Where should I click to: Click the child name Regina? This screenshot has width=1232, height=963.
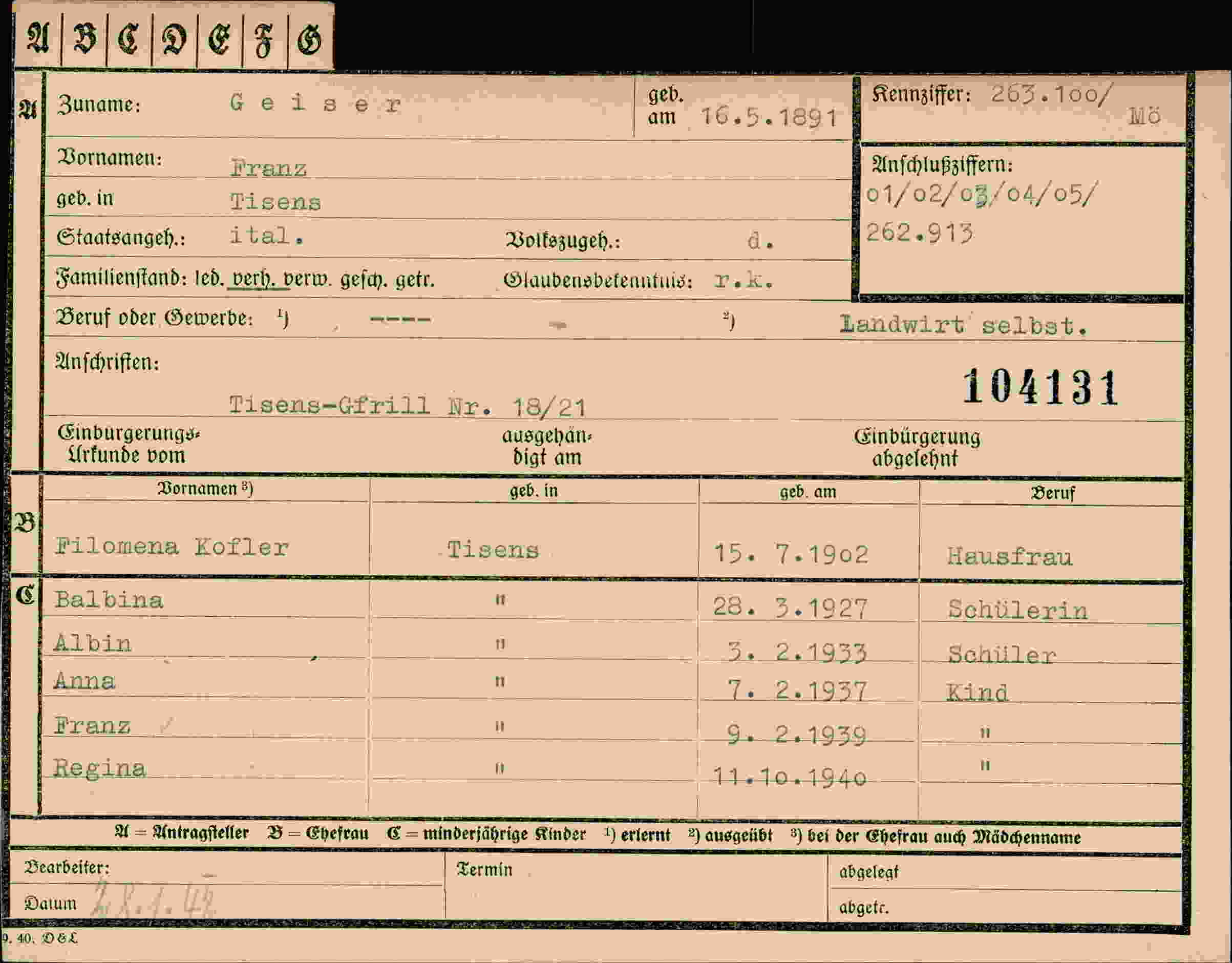(100, 768)
